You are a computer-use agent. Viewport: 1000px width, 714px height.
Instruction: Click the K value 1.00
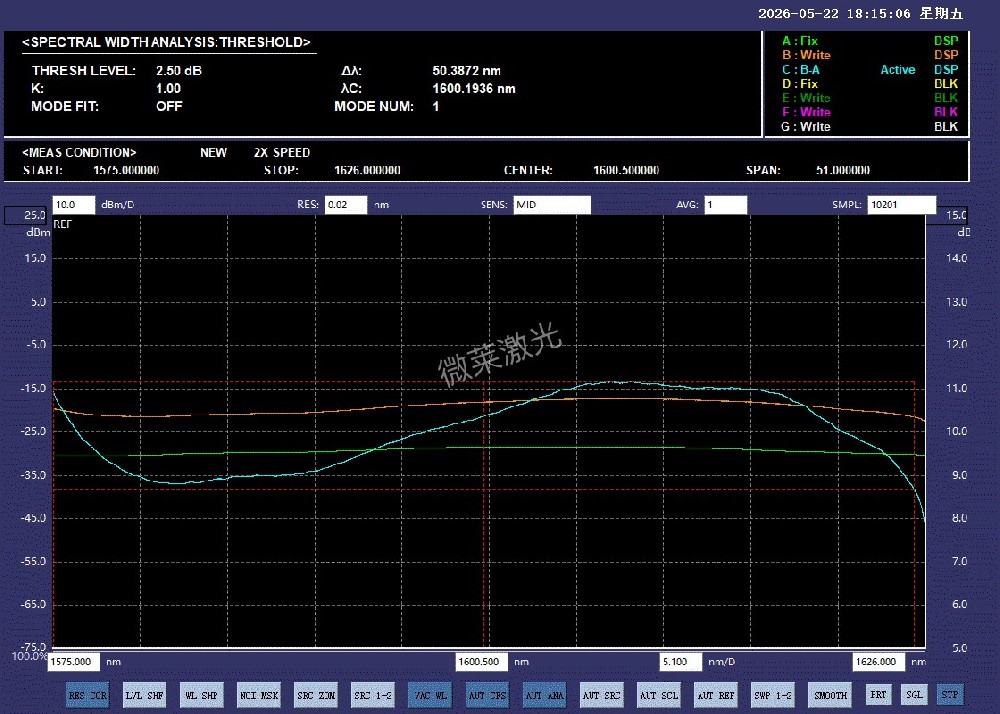tap(168, 89)
